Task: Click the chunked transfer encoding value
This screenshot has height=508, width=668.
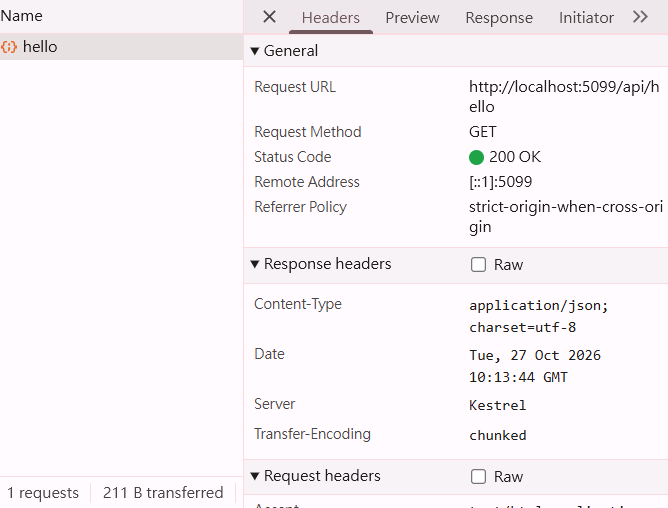Action: pos(497,435)
